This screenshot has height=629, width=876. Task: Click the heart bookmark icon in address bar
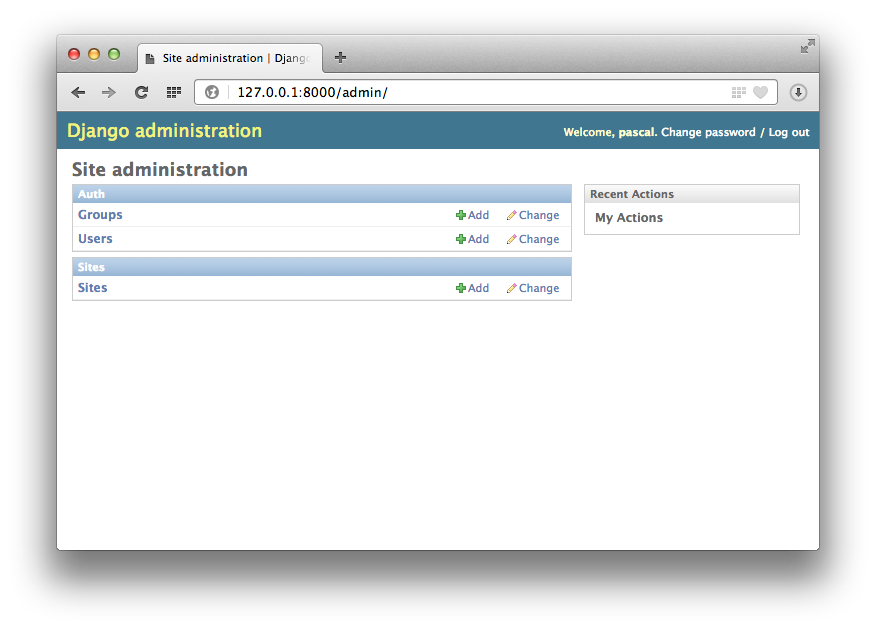pyautogui.click(x=760, y=92)
